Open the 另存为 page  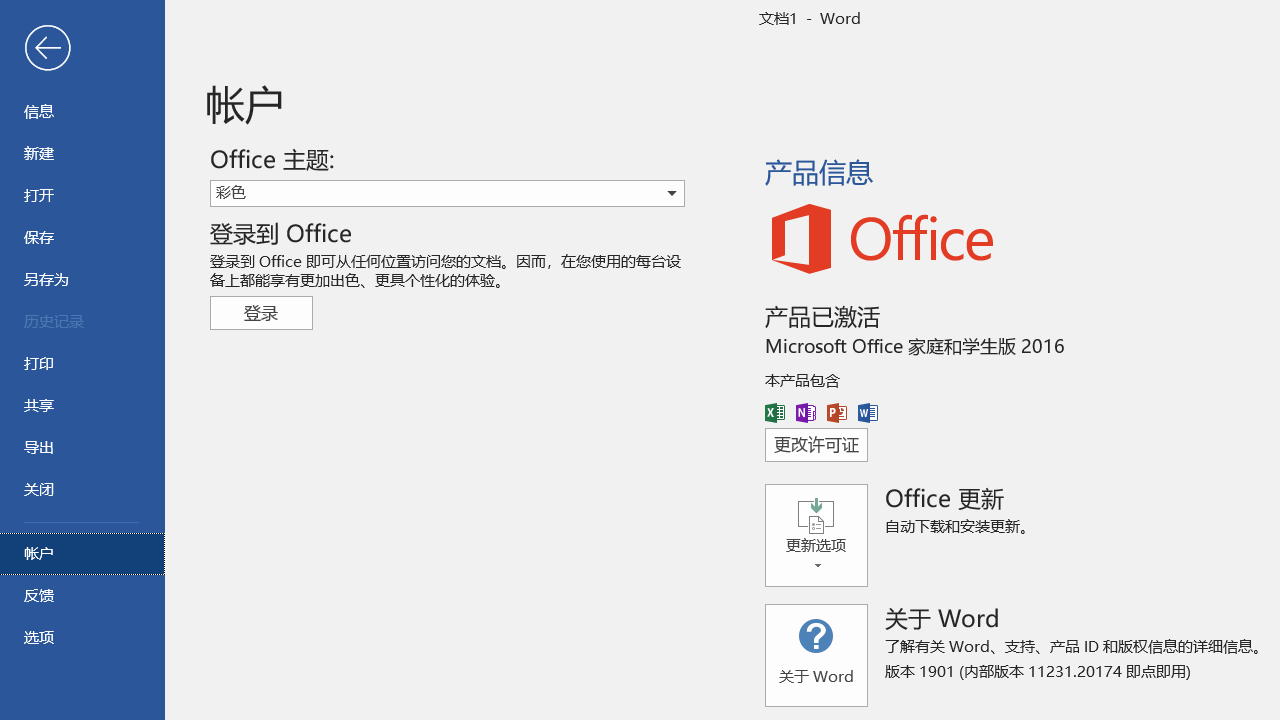tap(82, 280)
